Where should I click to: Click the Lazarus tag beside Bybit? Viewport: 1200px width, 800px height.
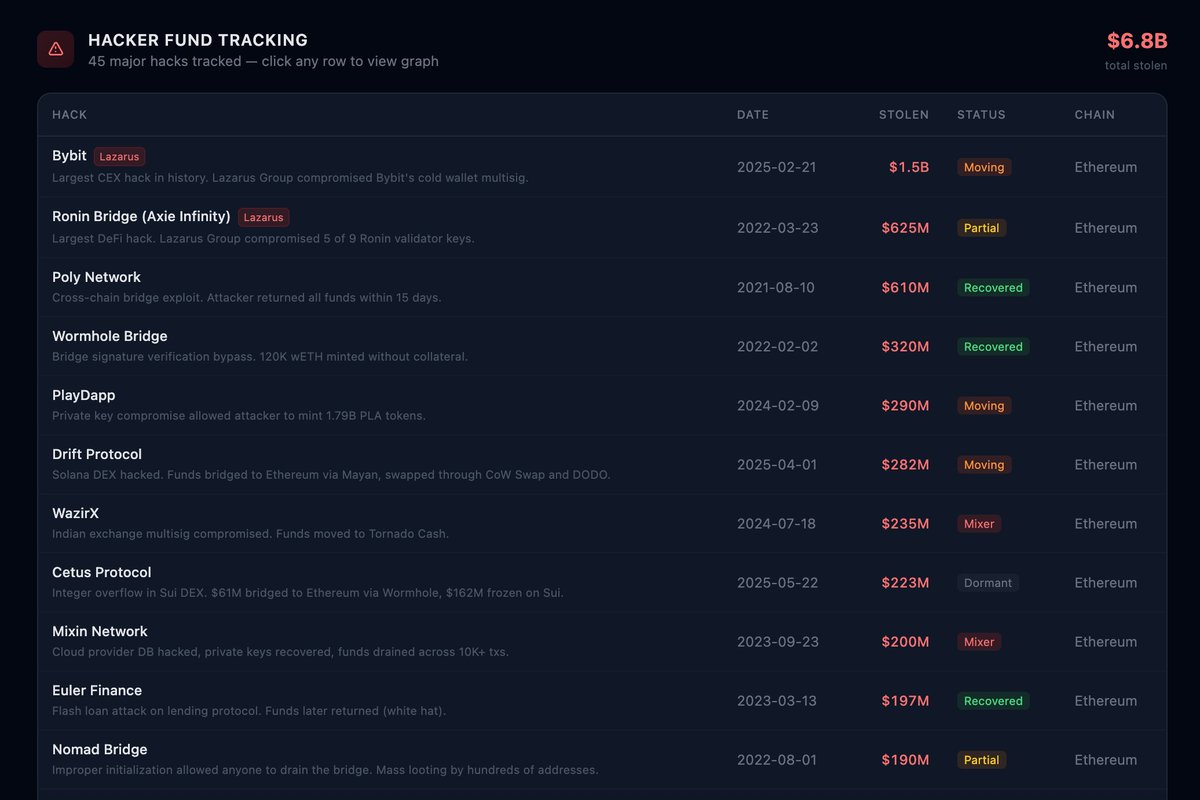tap(120, 157)
